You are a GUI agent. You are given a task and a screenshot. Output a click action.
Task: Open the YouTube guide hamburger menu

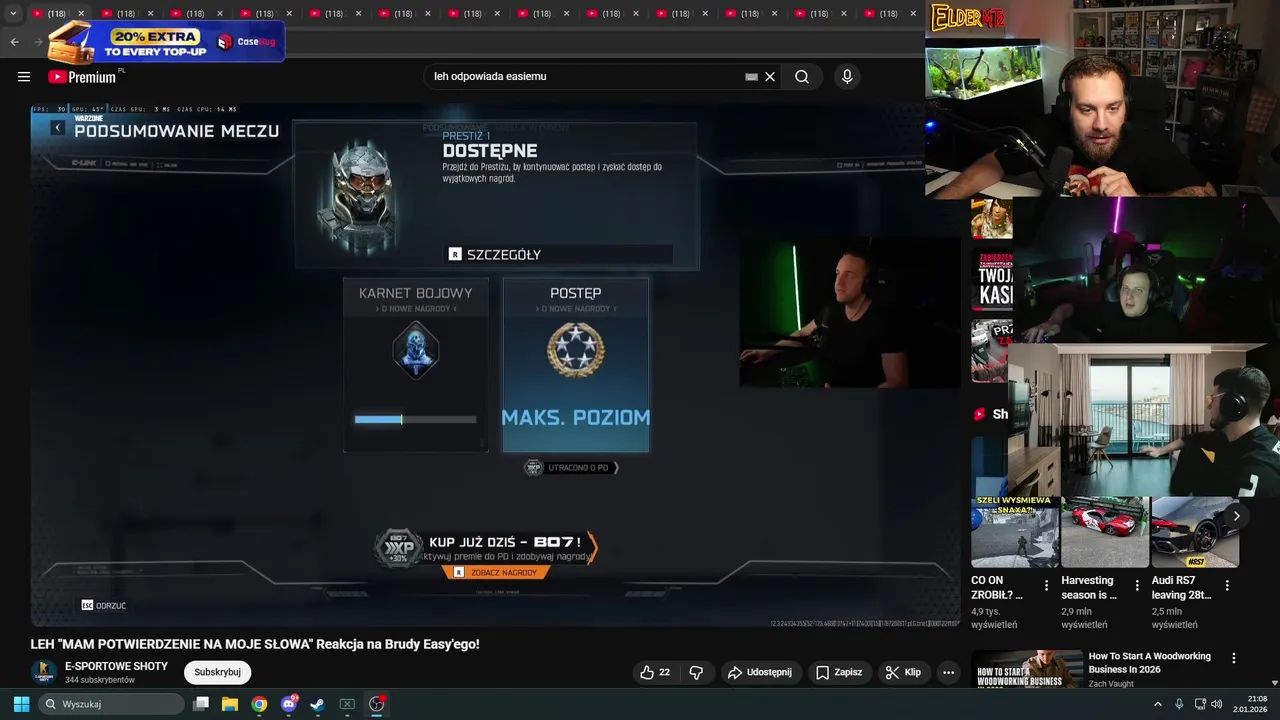point(24,77)
